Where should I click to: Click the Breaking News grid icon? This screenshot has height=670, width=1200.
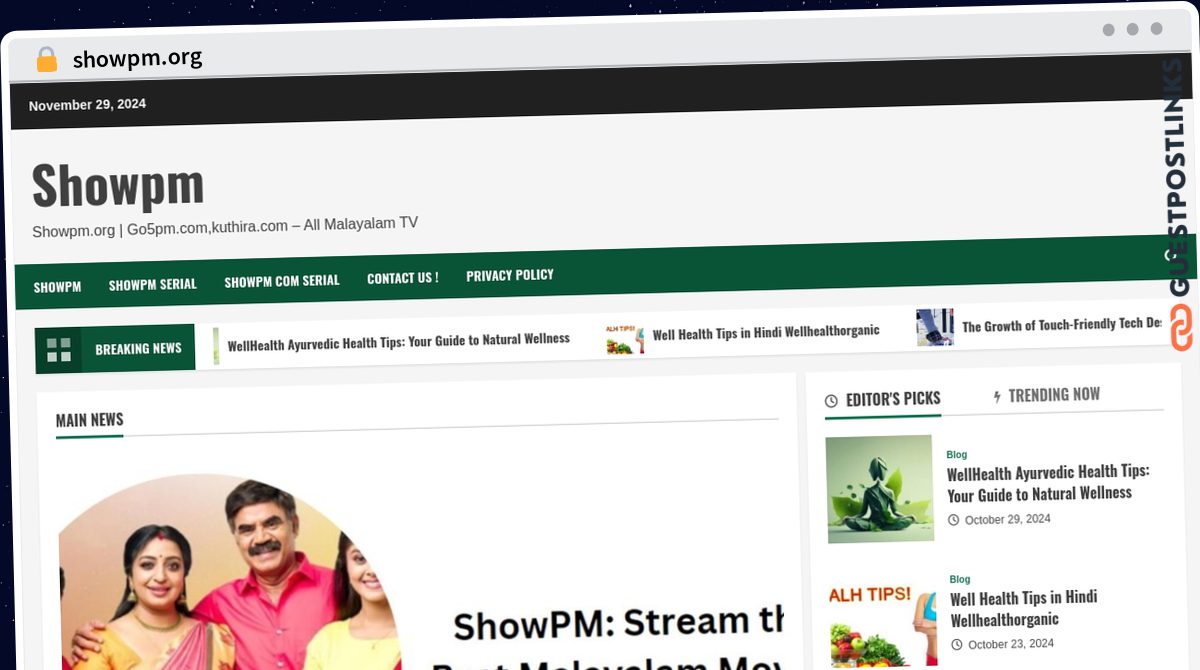(x=59, y=350)
